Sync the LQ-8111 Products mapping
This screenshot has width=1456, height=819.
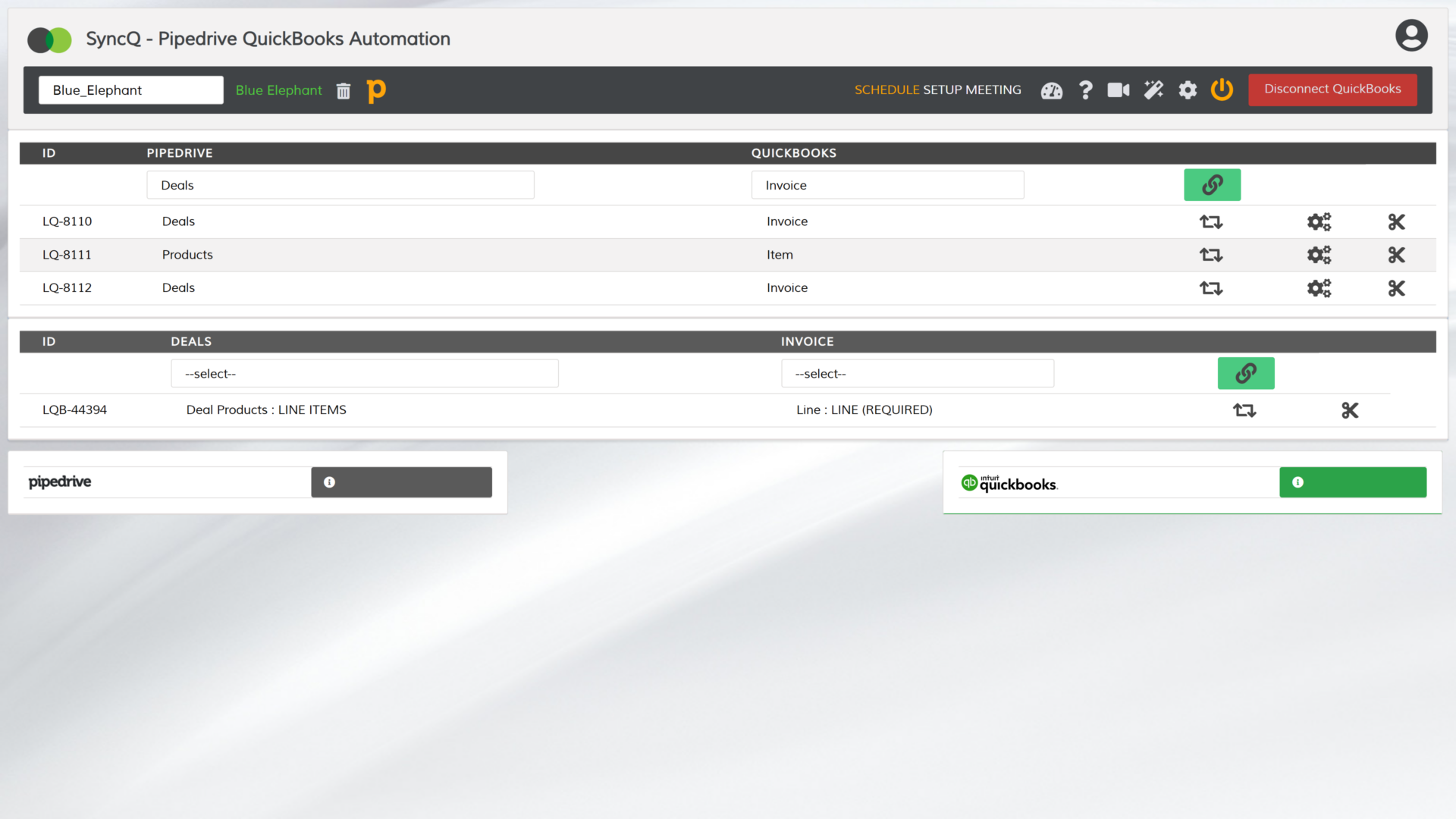[1211, 256]
